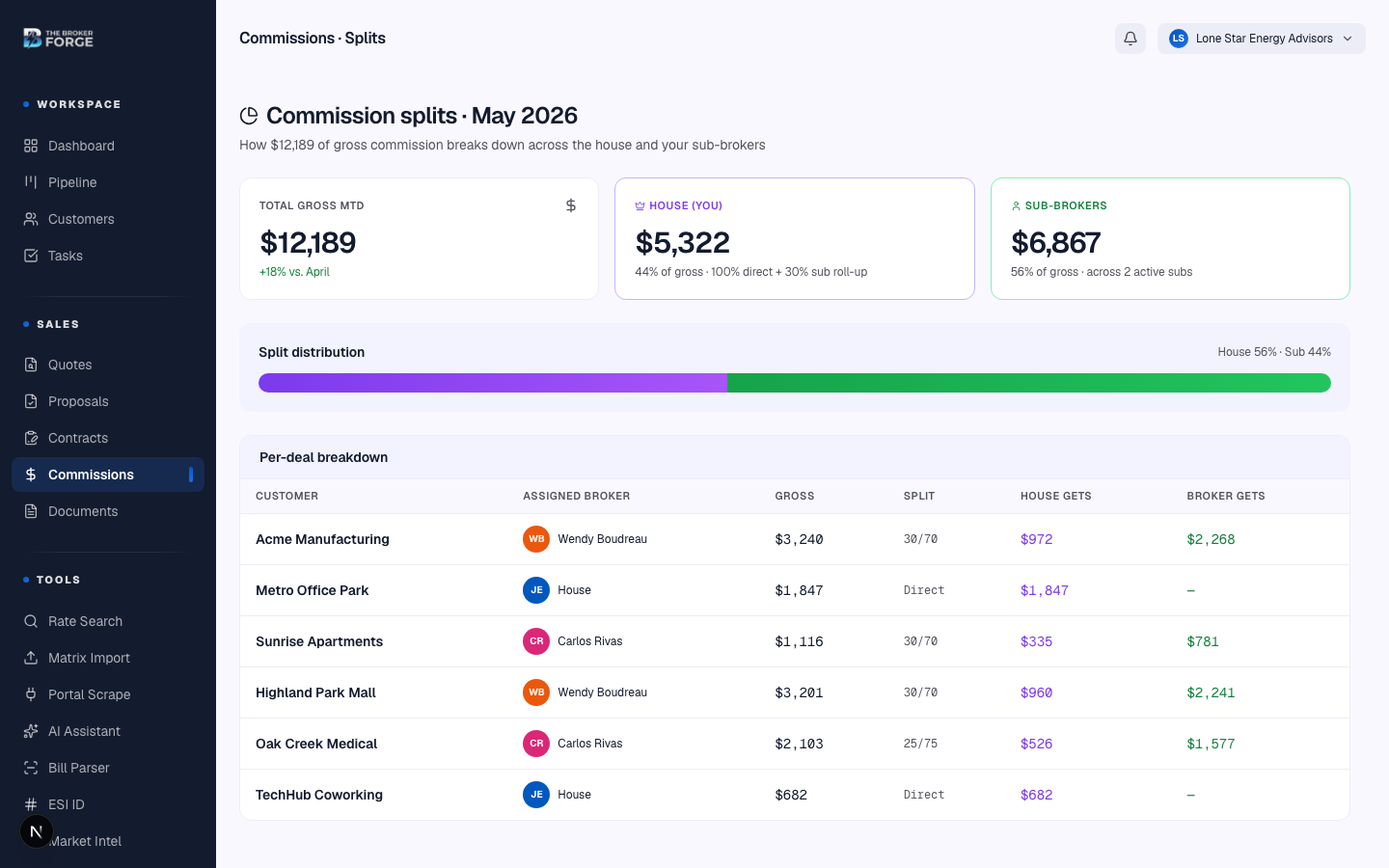Viewport: 1389px width, 868px height.
Task: Open Contracts link in sidebar
Action: pyautogui.click(x=108, y=438)
